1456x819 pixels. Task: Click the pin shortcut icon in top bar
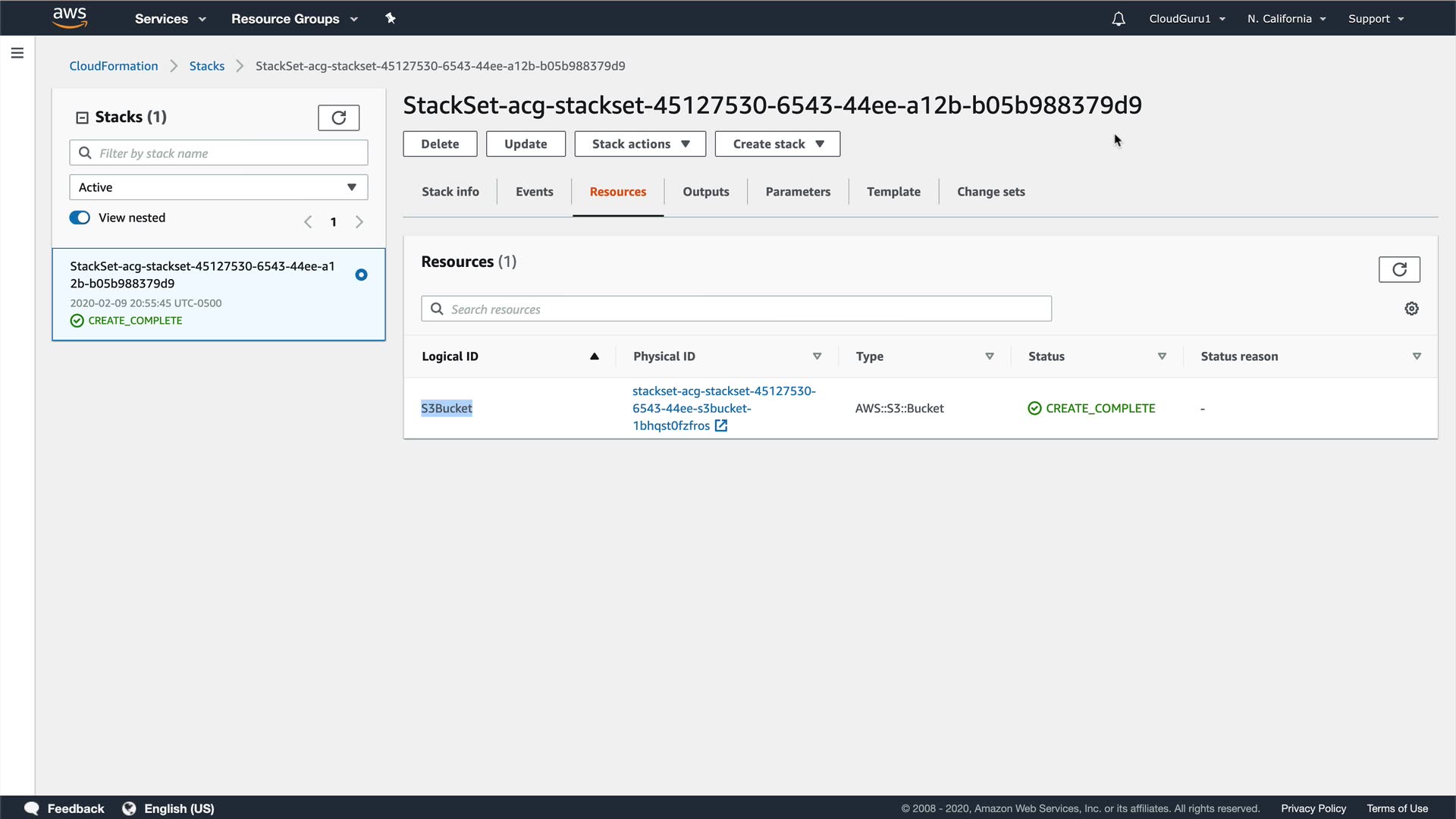391,18
